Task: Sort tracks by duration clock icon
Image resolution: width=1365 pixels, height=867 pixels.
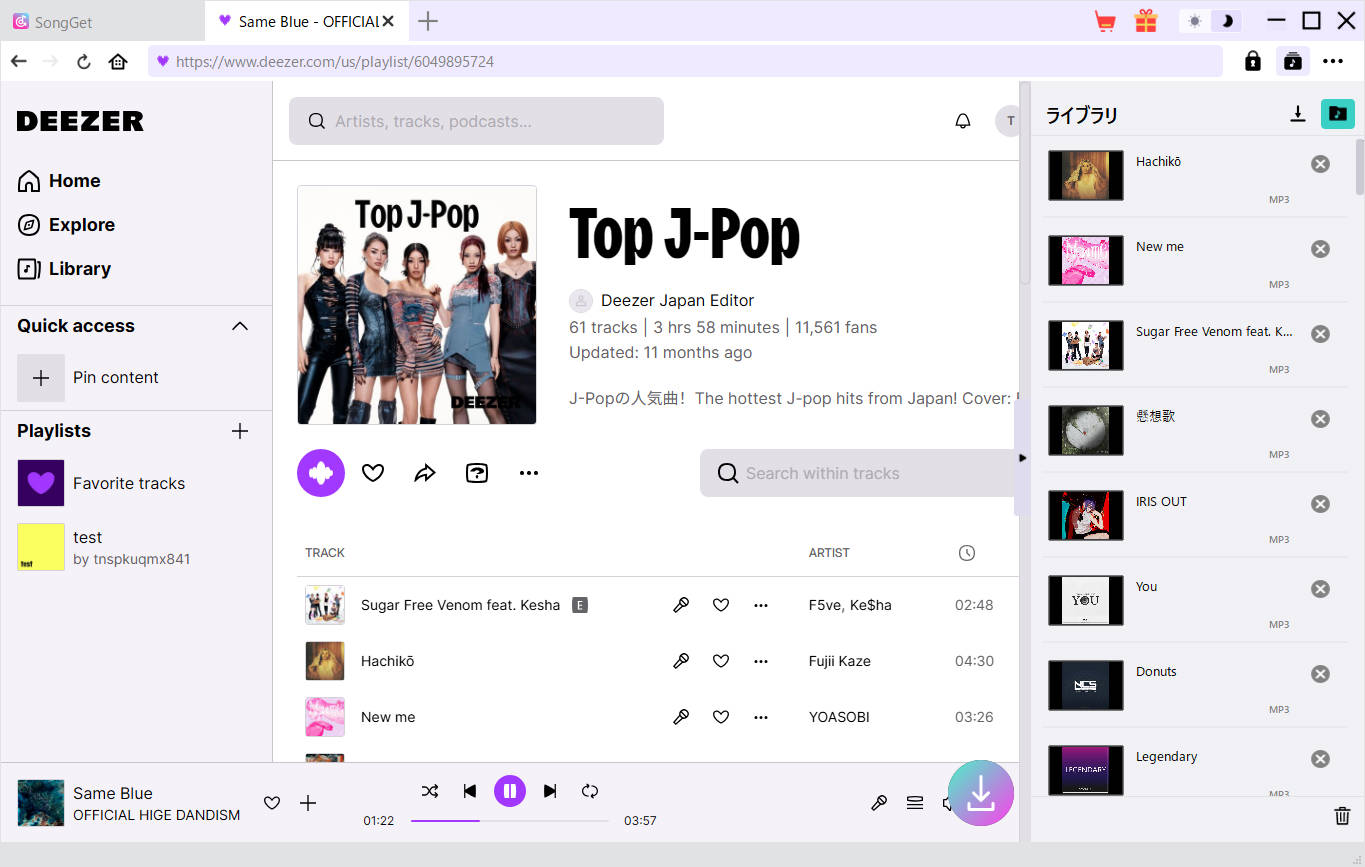Action: (966, 553)
